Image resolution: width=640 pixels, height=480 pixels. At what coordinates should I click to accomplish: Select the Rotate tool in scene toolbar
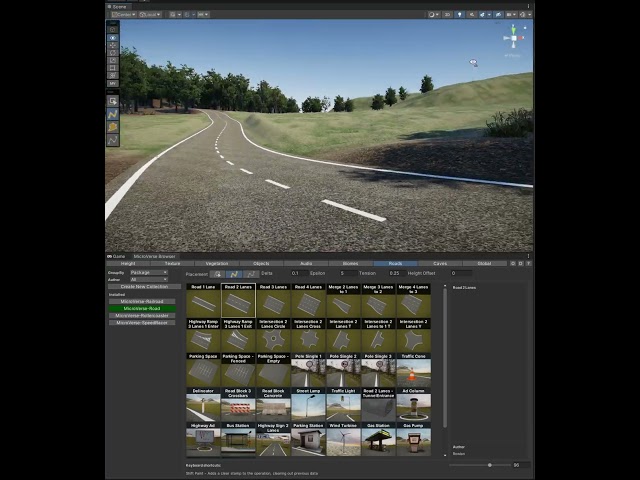tap(113, 53)
